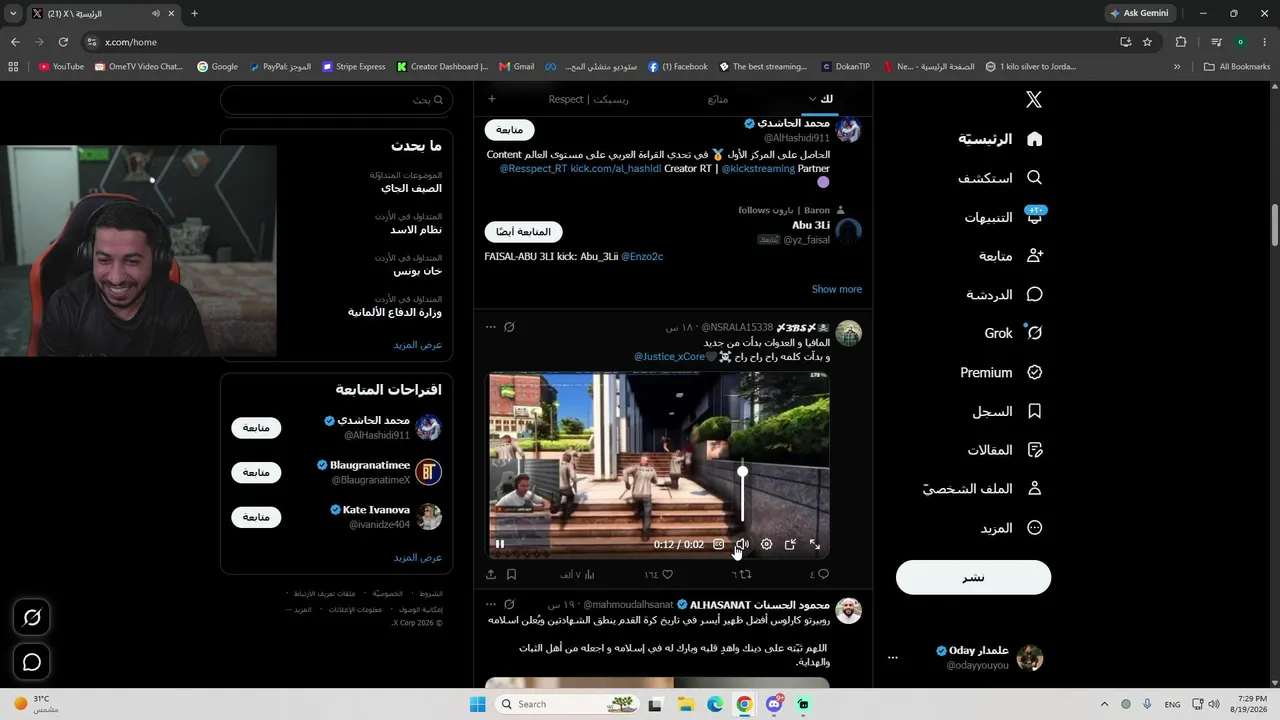Open YouTube bookmark
This screenshot has width=1280, height=720.
tap(61, 67)
